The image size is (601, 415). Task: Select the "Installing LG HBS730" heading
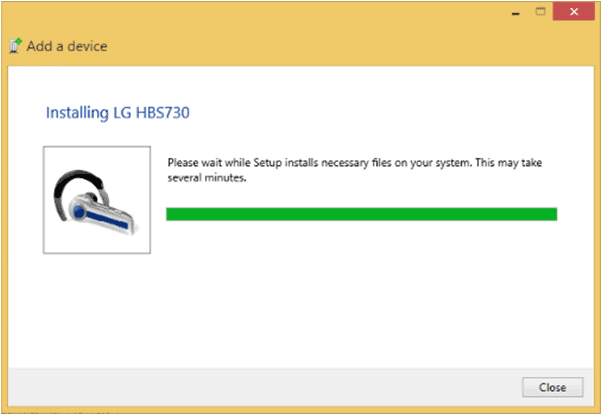click(x=118, y=113)
